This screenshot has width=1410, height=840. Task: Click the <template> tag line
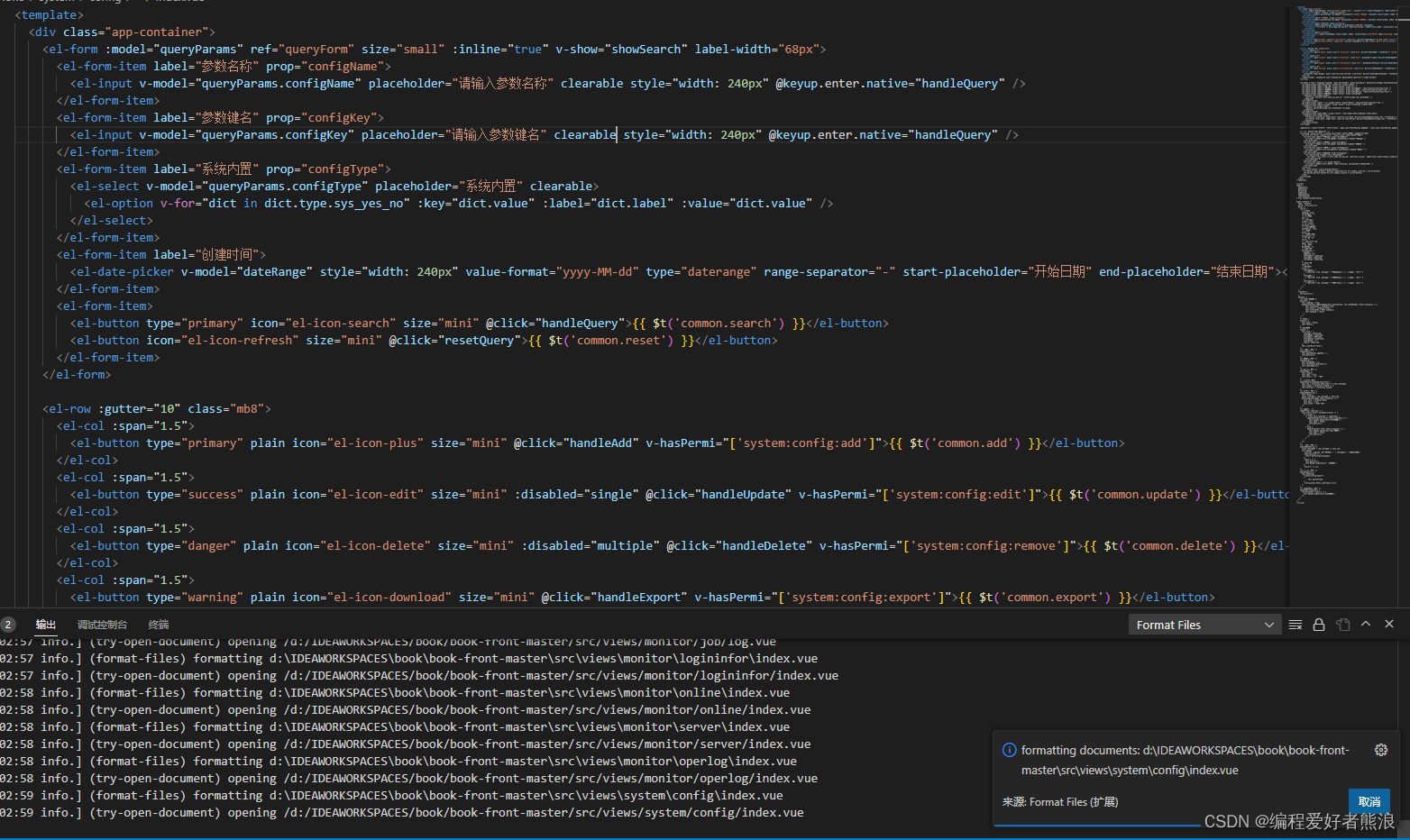[49, 14]
